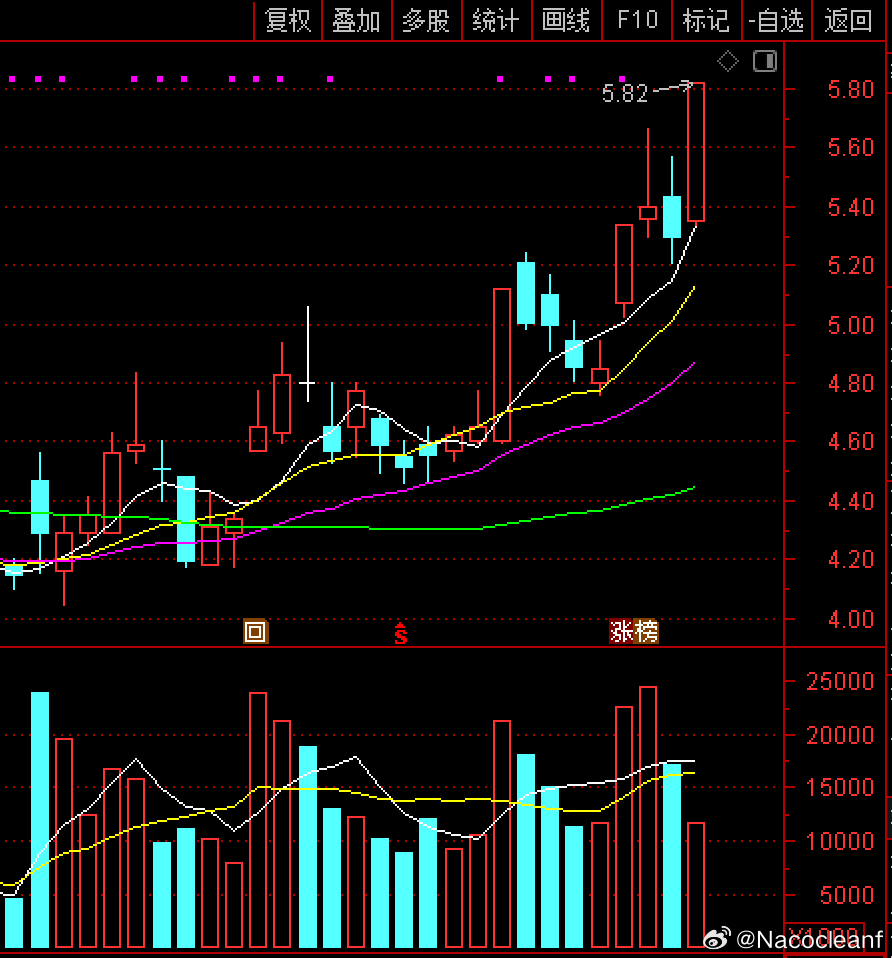Click the 25000 volume axis label
The height and width of the screenshot is (958, 892).
840,681
